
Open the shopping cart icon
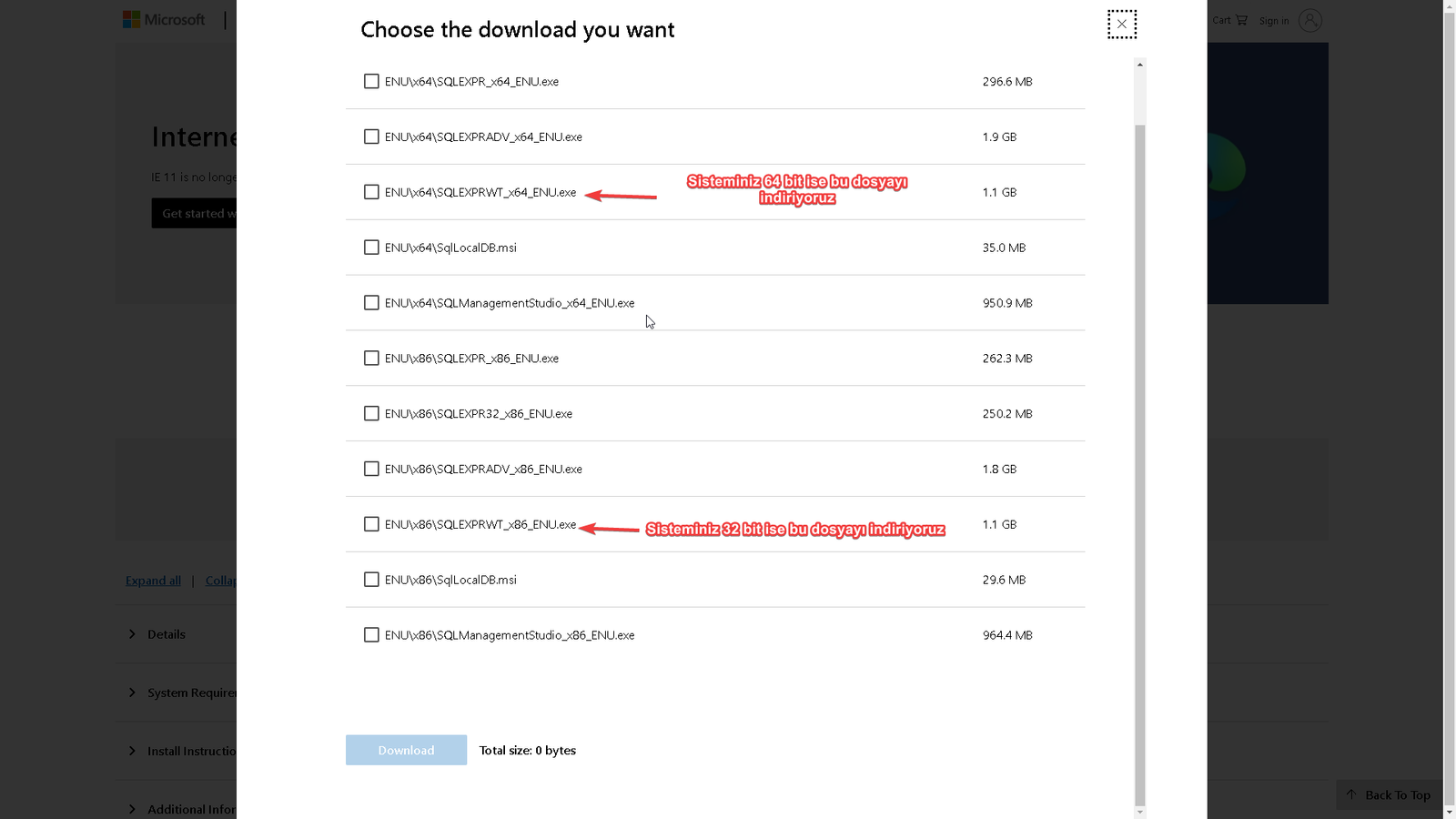click(1241, 20)
